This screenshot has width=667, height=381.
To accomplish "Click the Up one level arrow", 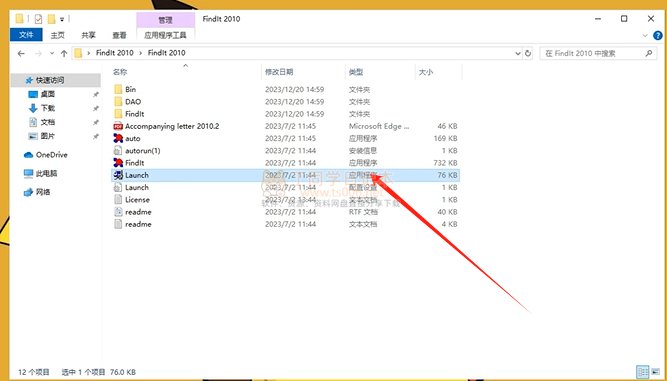I will 64,54.
